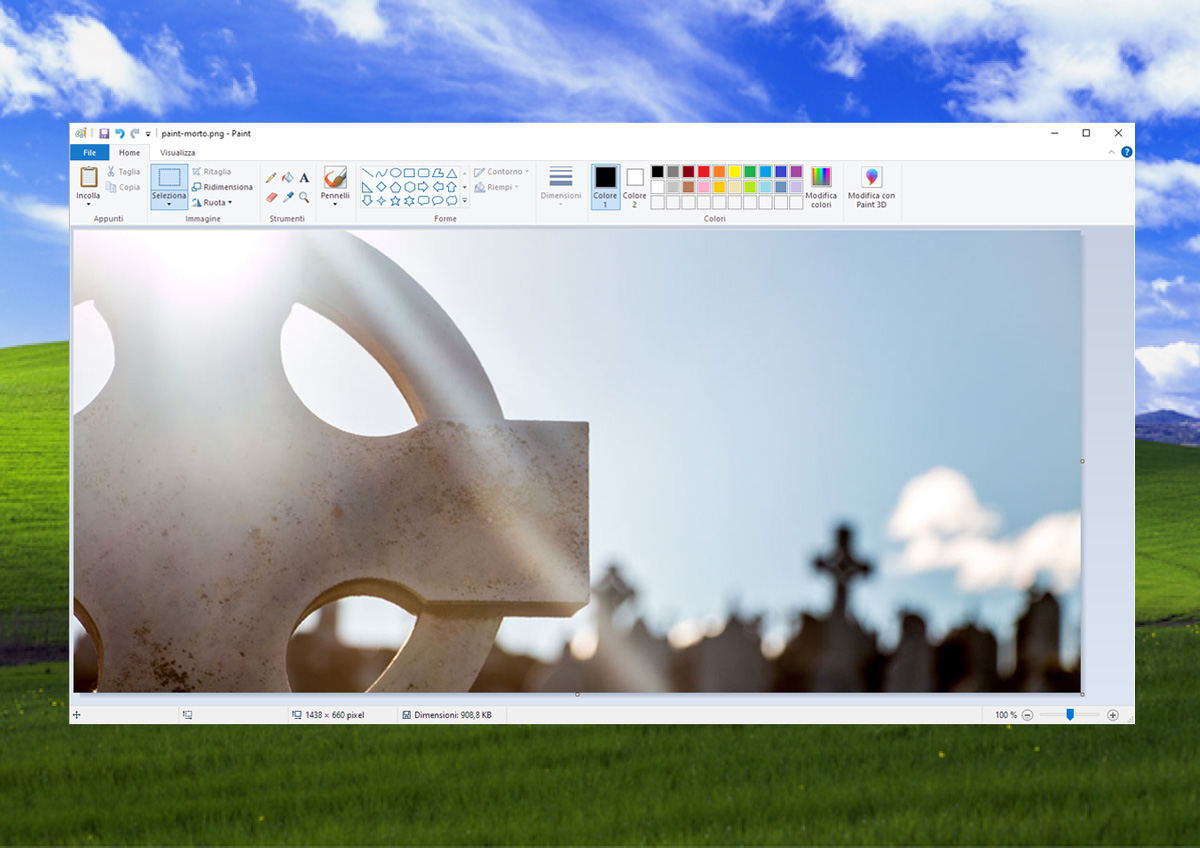Save the file using the floppy icon
The width and height of the screenshot is (1200, 848).
104,133
